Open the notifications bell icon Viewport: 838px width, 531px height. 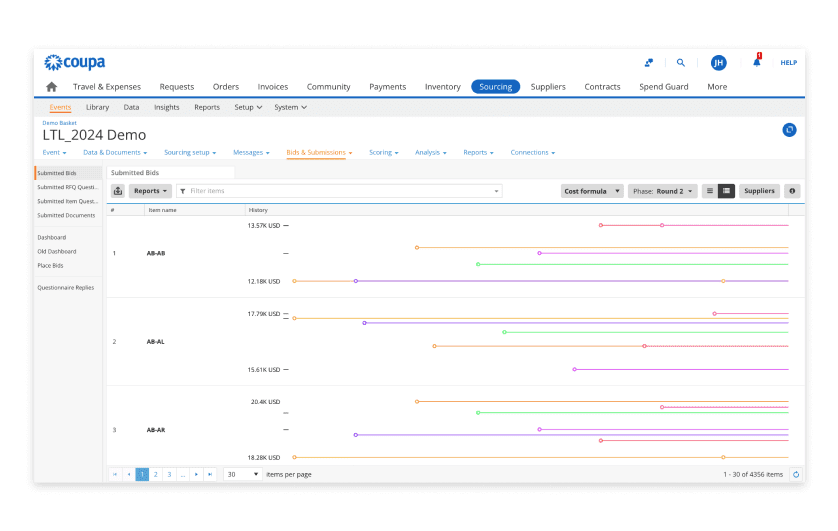coord(757,61)
